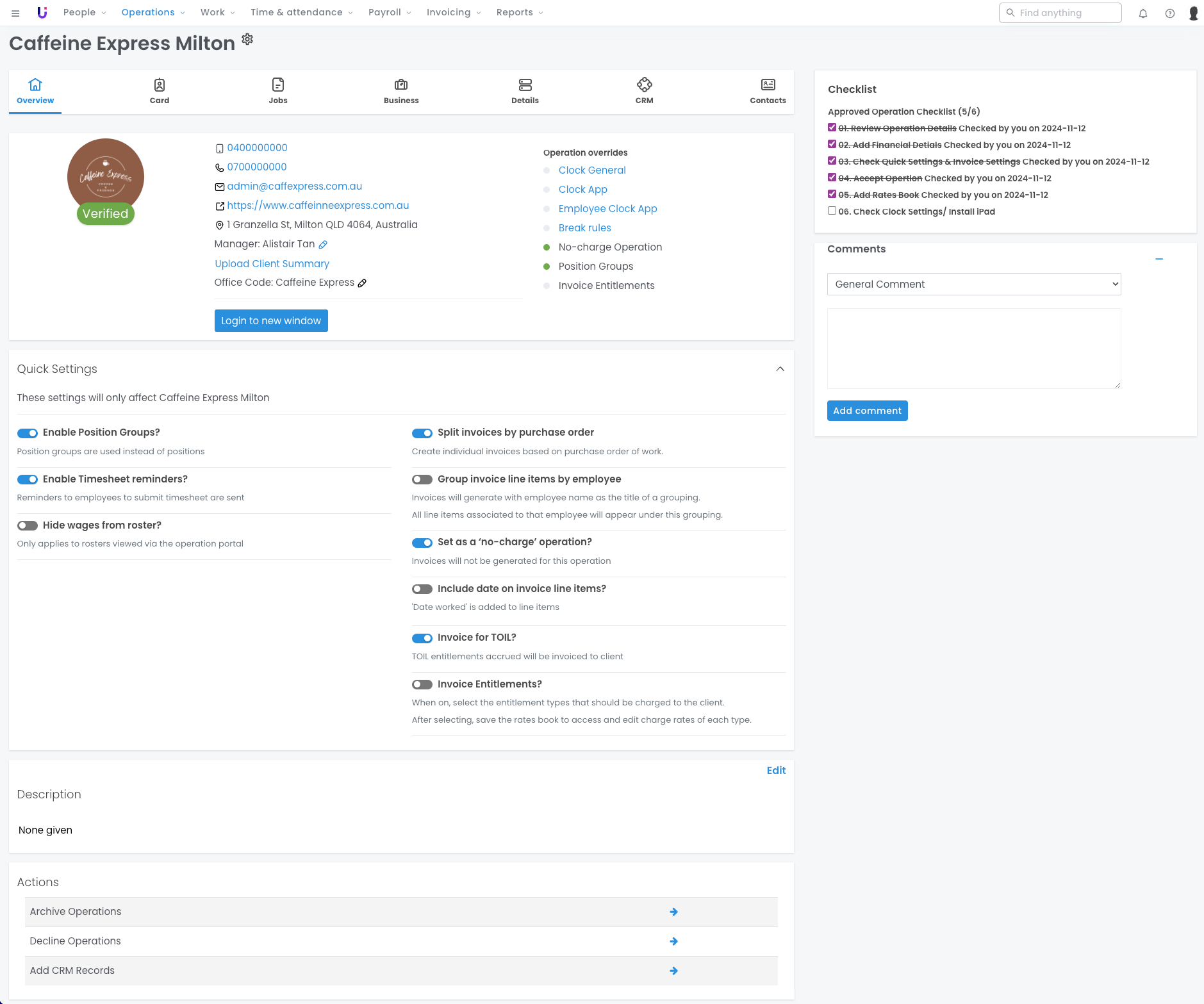Click the Add CRM Records arrow

pos(673,971)
